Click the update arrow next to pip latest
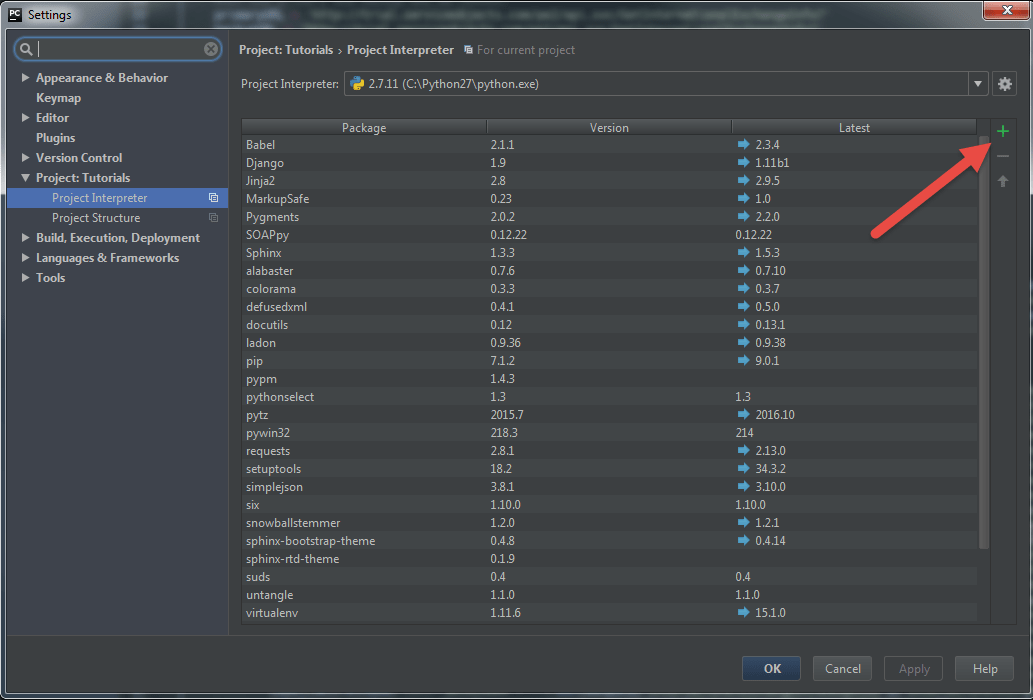 (744, 360)
